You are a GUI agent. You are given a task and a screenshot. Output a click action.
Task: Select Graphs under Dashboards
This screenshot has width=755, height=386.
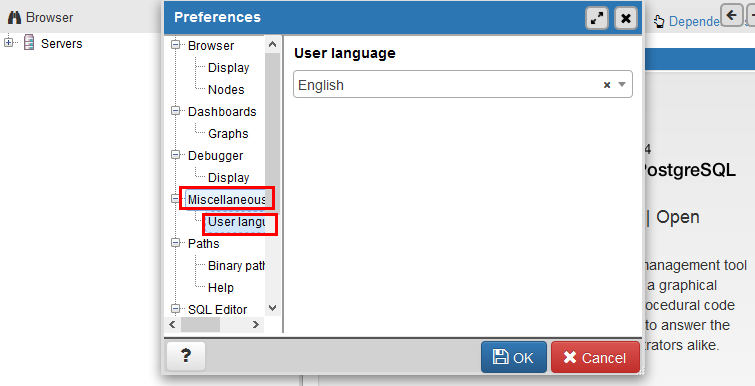pos(228,133)
